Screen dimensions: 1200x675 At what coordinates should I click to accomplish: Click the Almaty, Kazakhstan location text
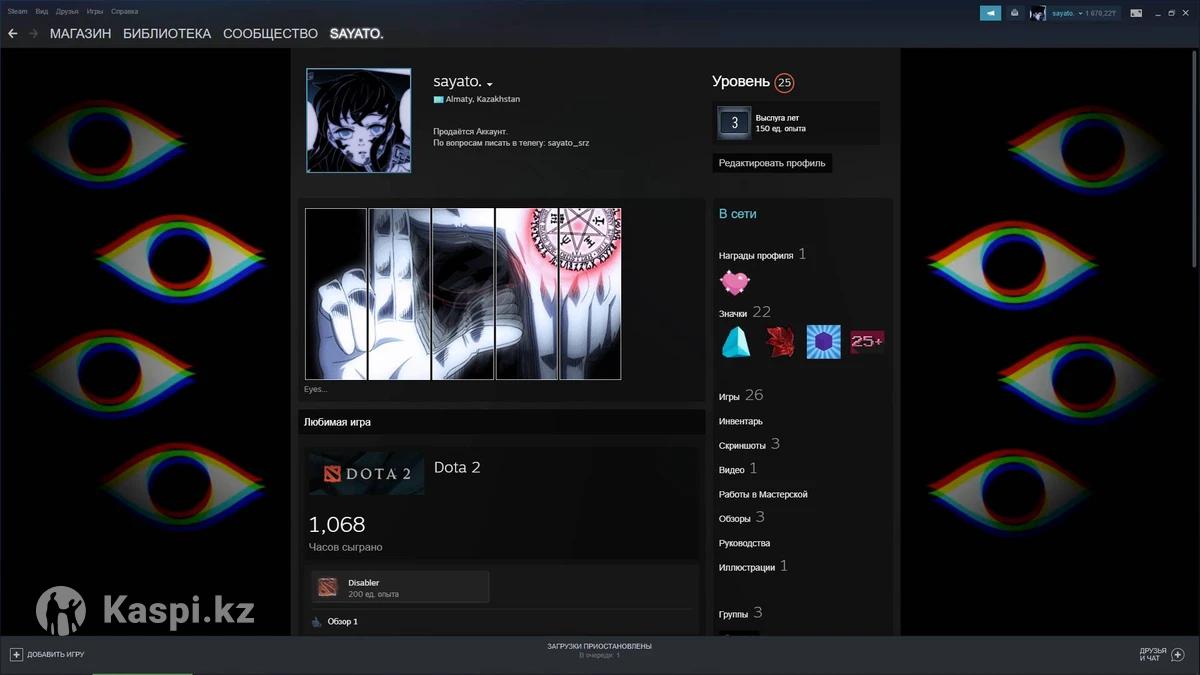482,100
